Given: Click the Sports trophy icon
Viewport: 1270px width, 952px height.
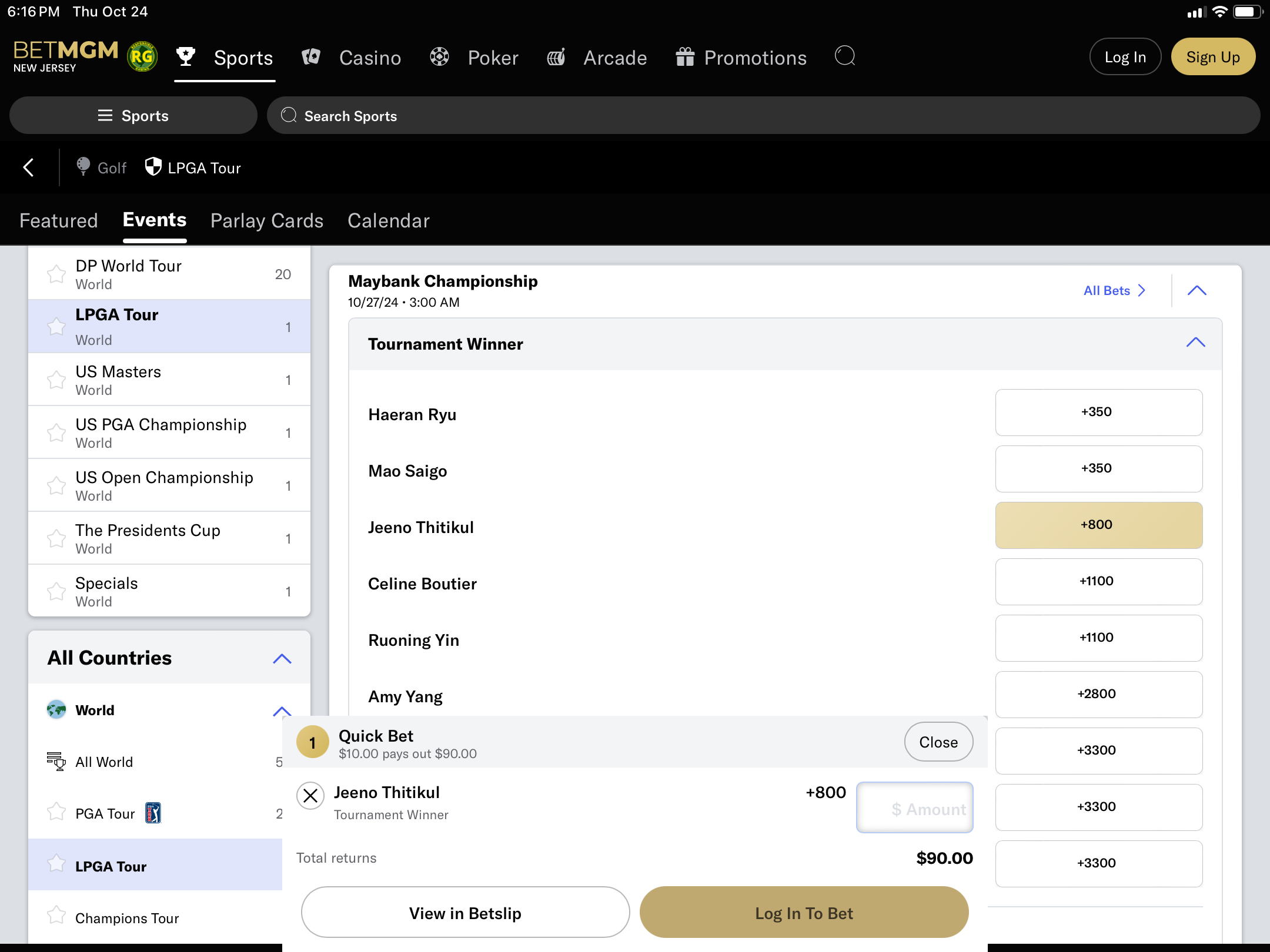Looking at the screenshot, I should coord(186,56).
